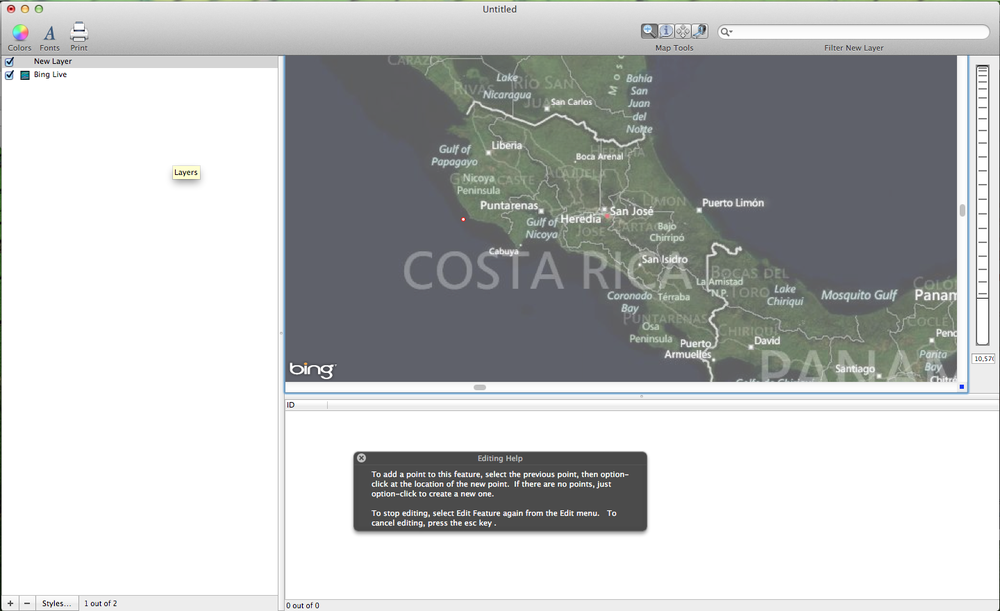Image resolution: width=1000 pixels, height=611 pixels.
Task: Click the map scale value field
Action: pyautogui.click(x=983, y=358)
